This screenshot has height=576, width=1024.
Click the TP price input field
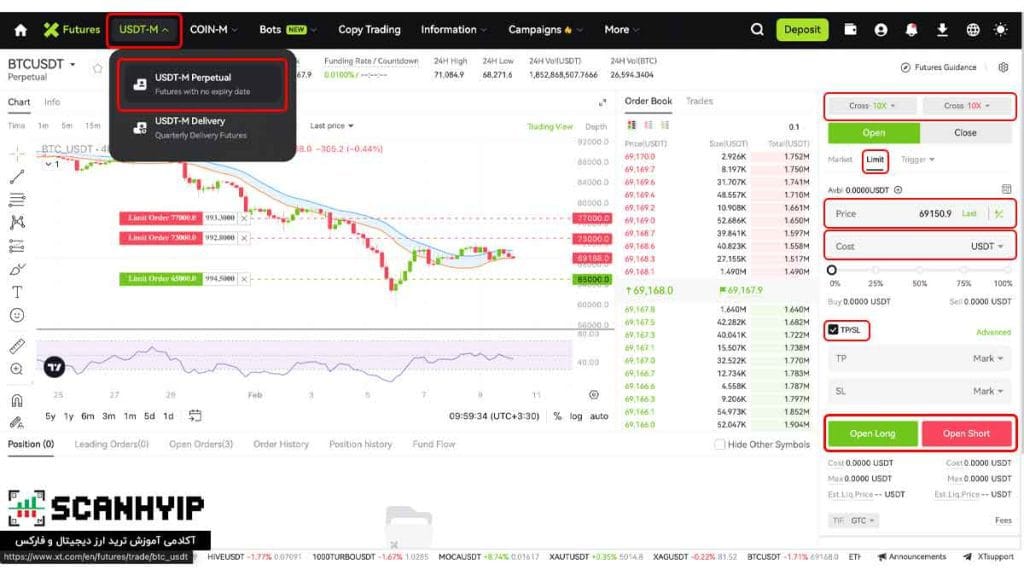920,359
